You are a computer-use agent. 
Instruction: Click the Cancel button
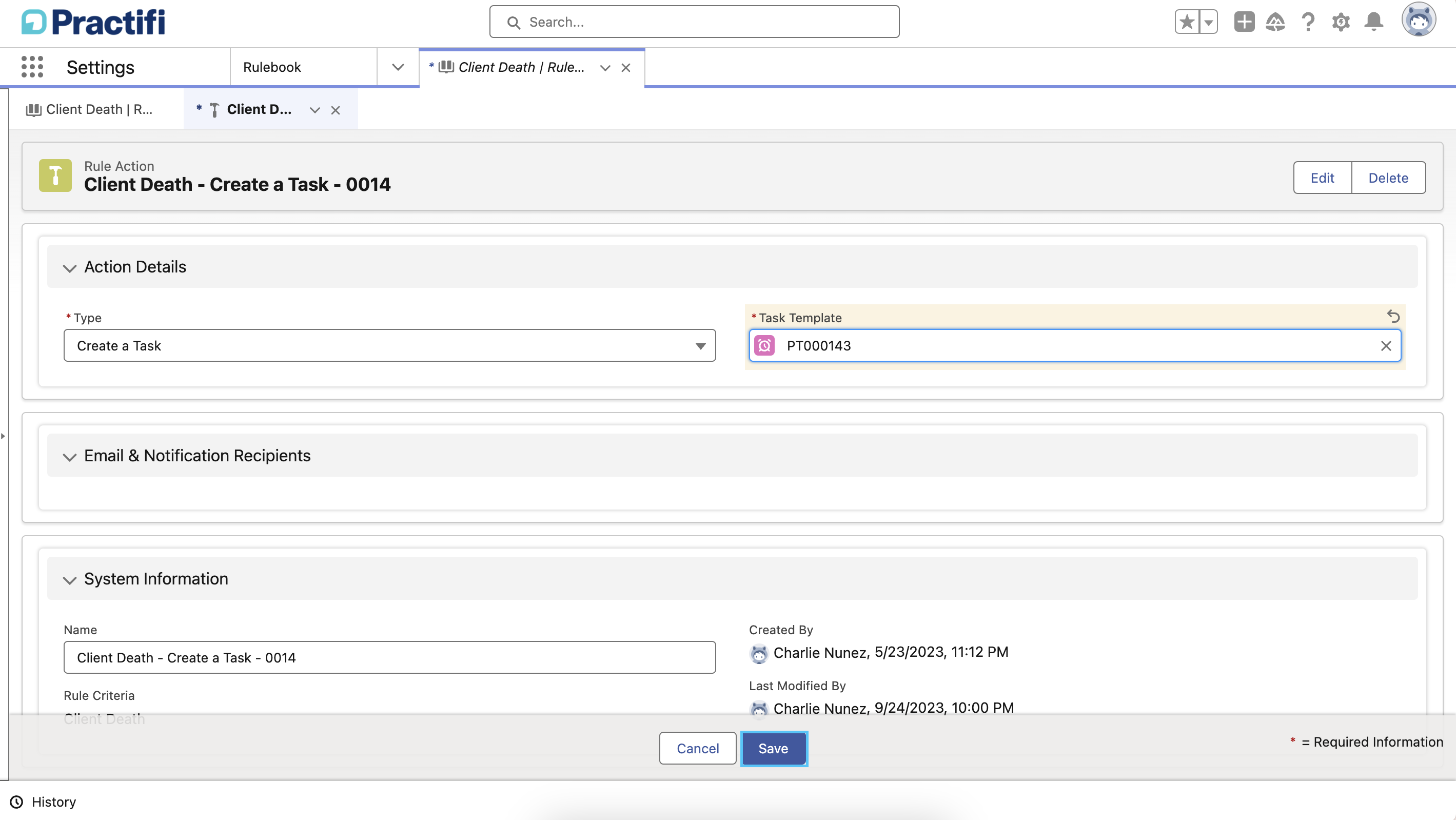(698, 748)
